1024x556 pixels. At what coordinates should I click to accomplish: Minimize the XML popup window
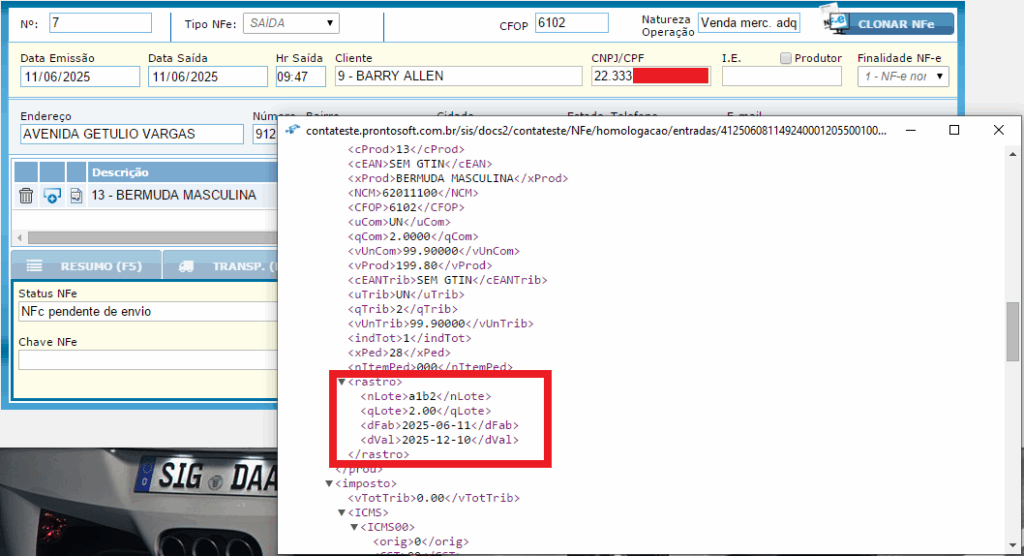[x=909, y=130]
